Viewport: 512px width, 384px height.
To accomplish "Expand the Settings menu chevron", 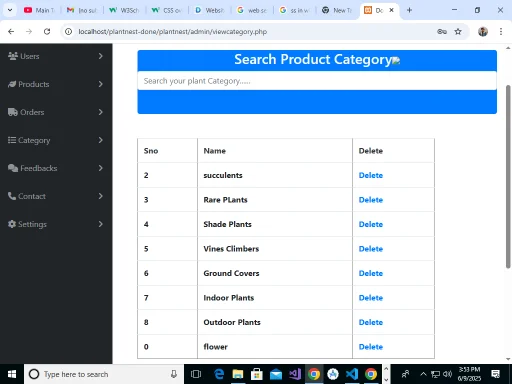I will tap(100, 224).
